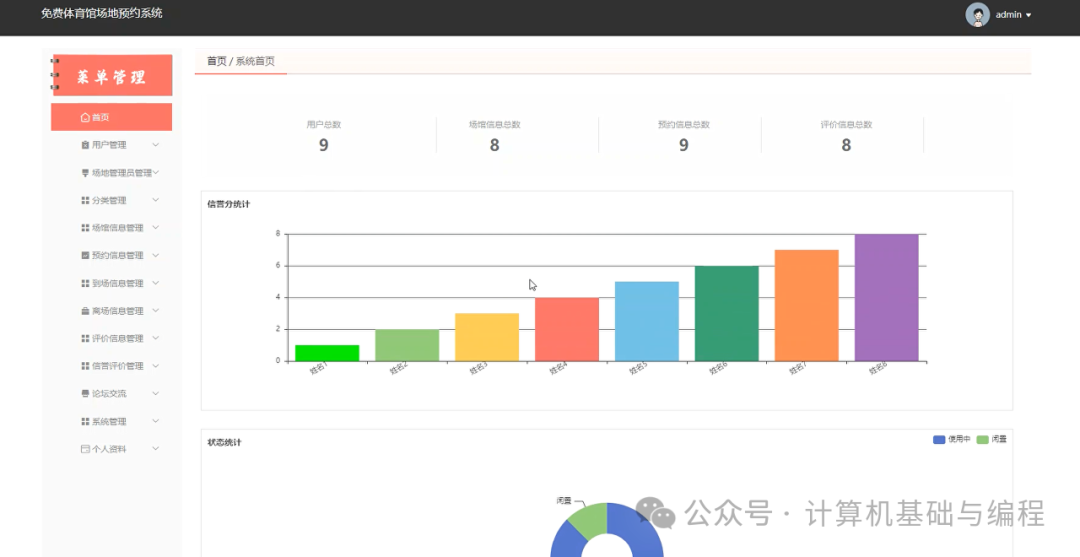Click the 状态统计 chart title
1080x557 pixels.
(x=225, y=443)
